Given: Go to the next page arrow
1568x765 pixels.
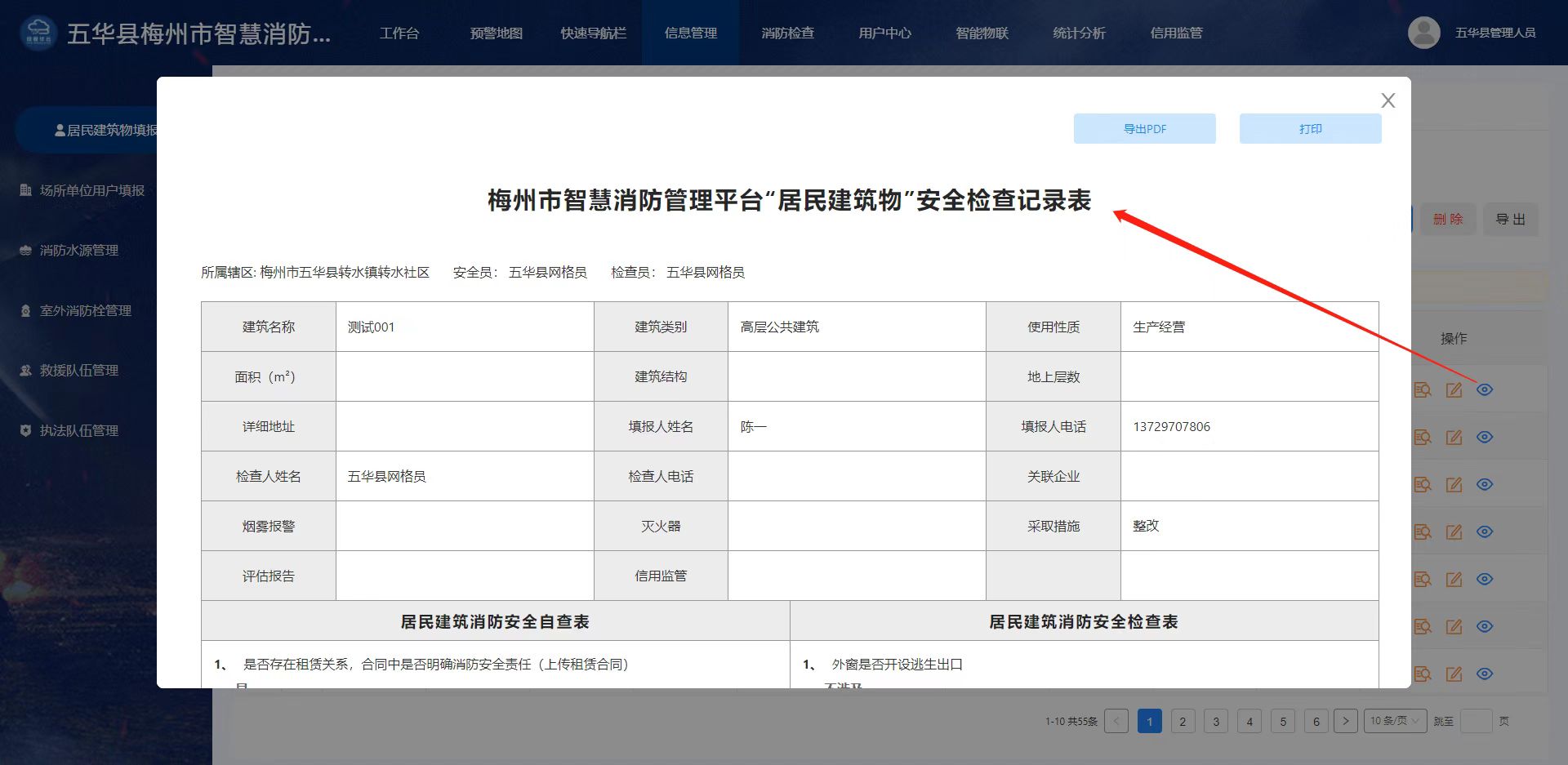Looking at the screenshot, I should click(1346, 721).
